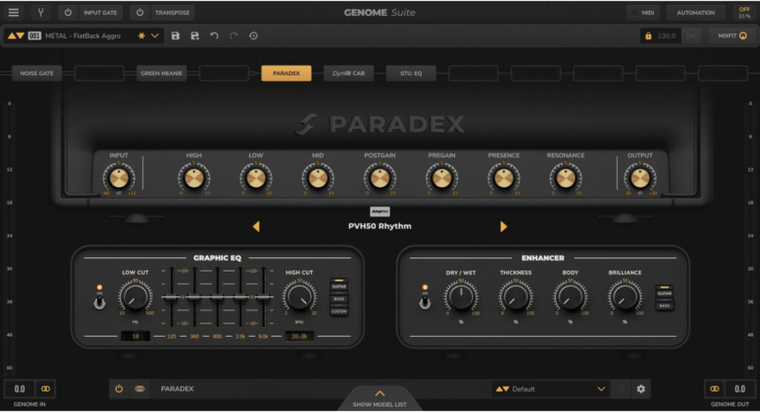Toggle the tempo lock icon
The height and width of the screenshot is (413, 760).
pyautogui.click(x=648, y=36)
